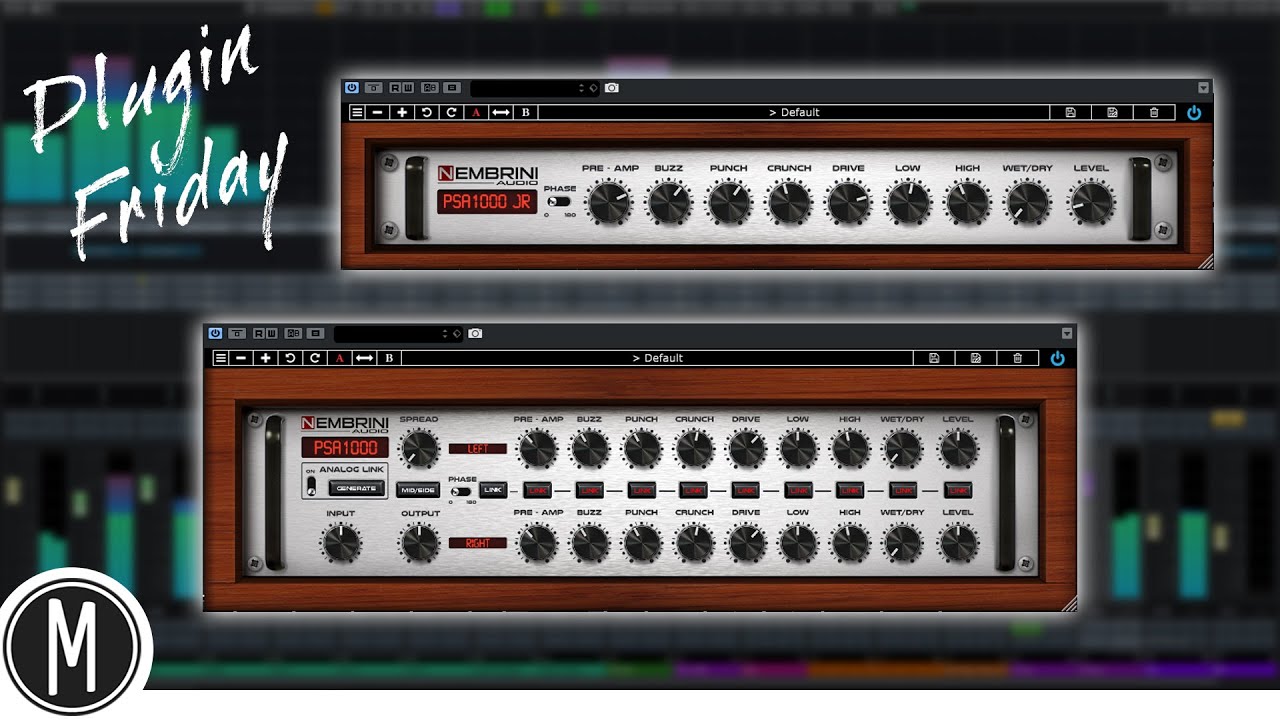Click the GENERATE button under Analog Link
The height and width of the screenshot is (720, 1280).
click(356, 488)
